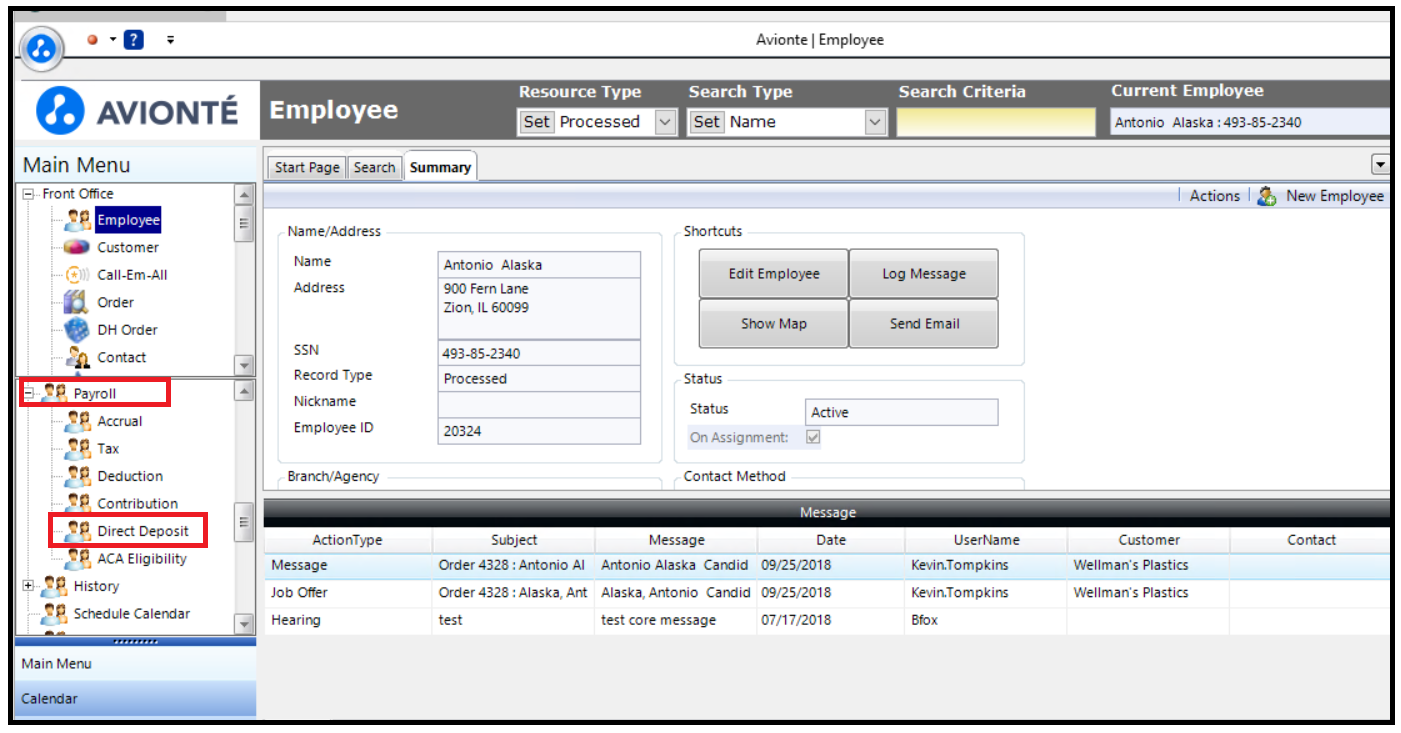Click the Edit Employee shortcut button
The height and width of the screenshot is (733, 1401).
[x=774, y=274]
